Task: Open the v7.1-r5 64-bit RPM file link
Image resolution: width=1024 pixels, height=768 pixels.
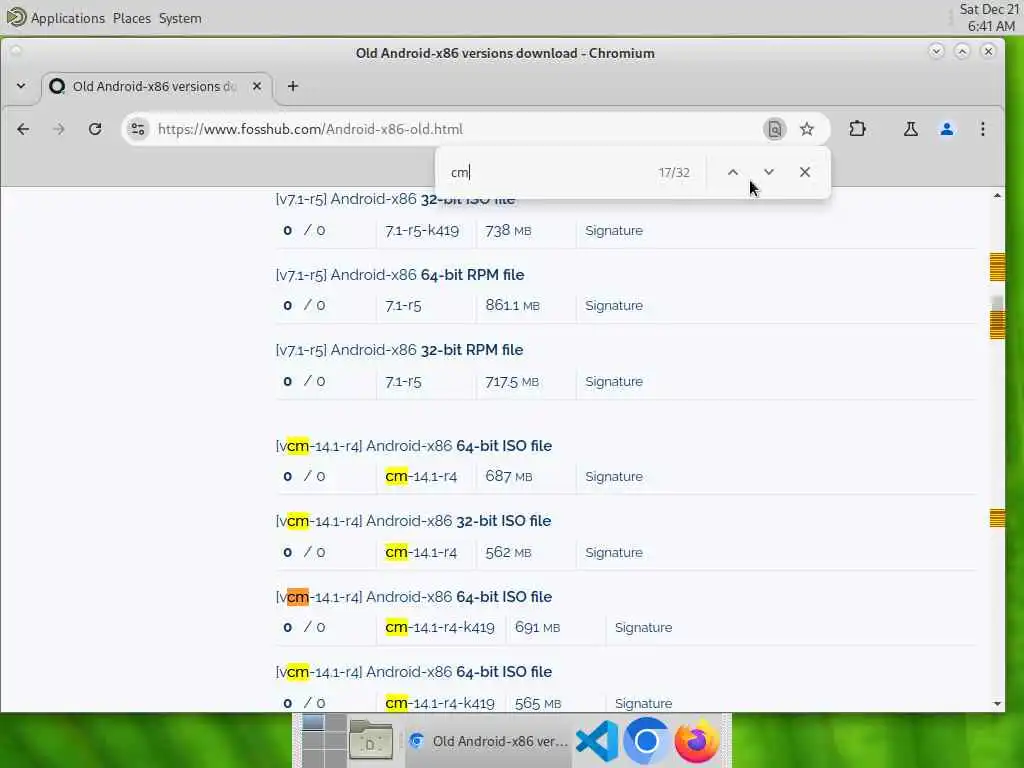Action: (400, 275)
